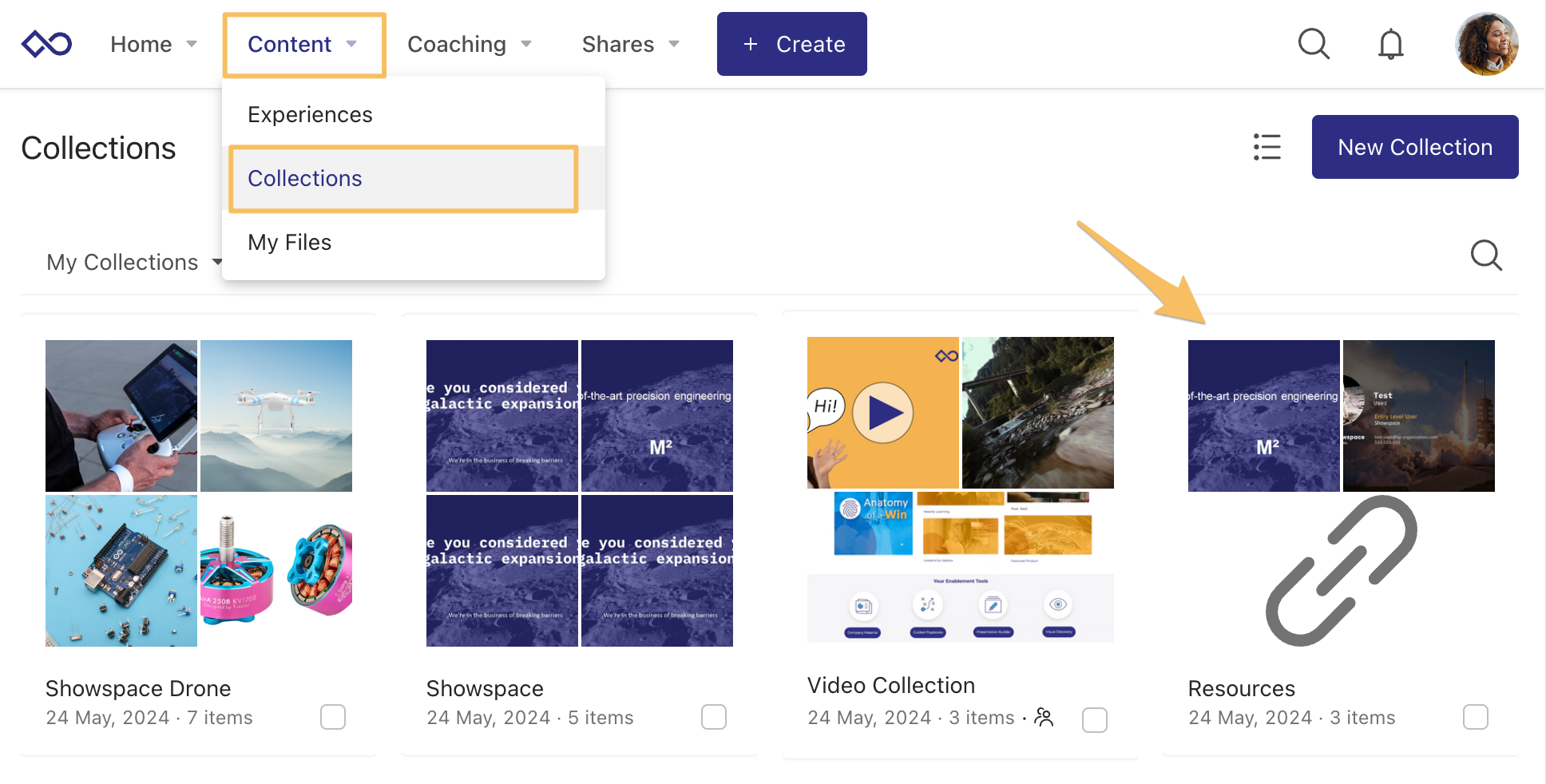Click the link icon in Resources collection
Viewport: 1546px width, 784px height.
(x=1341, y=570)
